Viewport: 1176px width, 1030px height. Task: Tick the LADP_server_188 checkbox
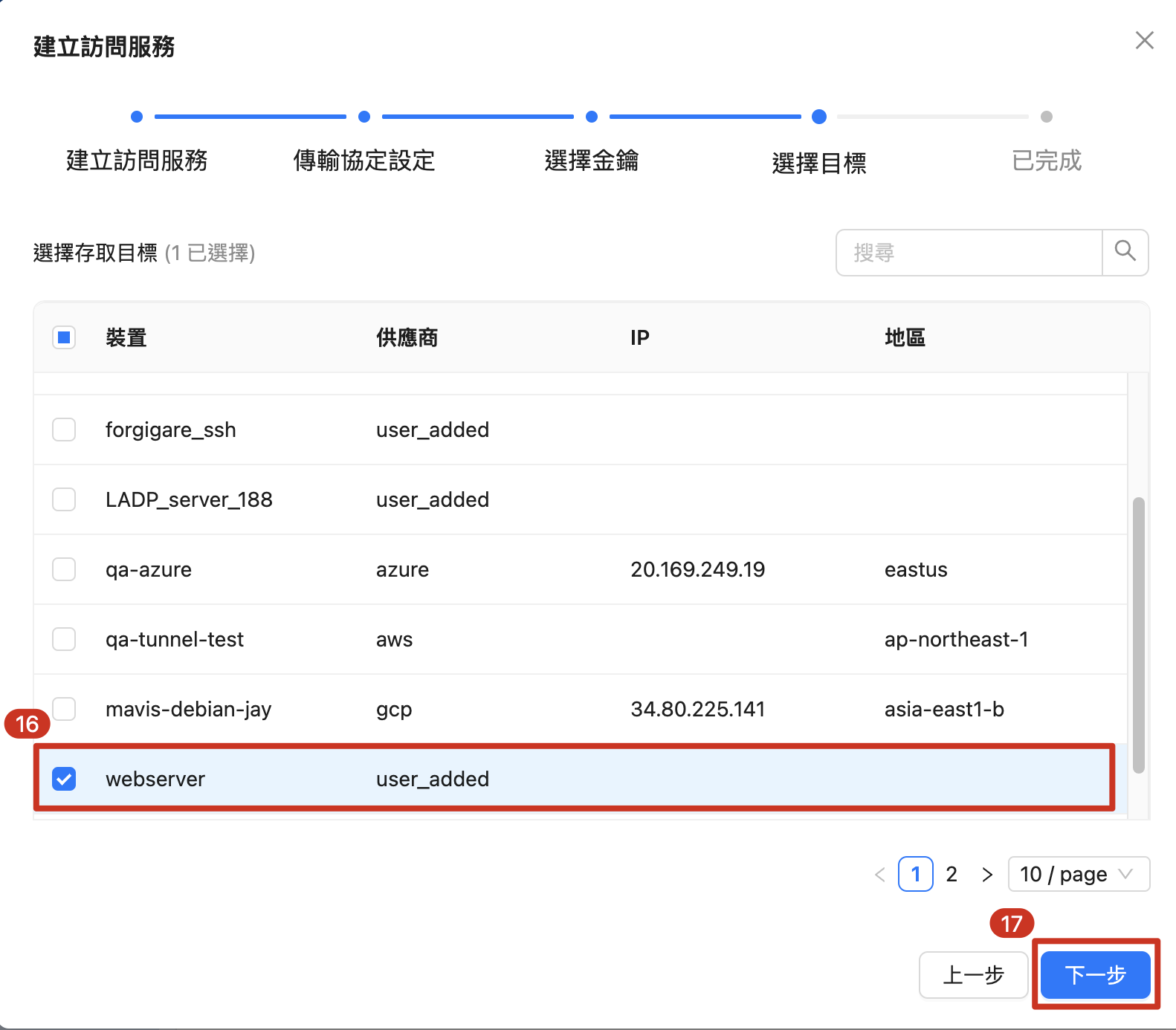coord(64,499)
